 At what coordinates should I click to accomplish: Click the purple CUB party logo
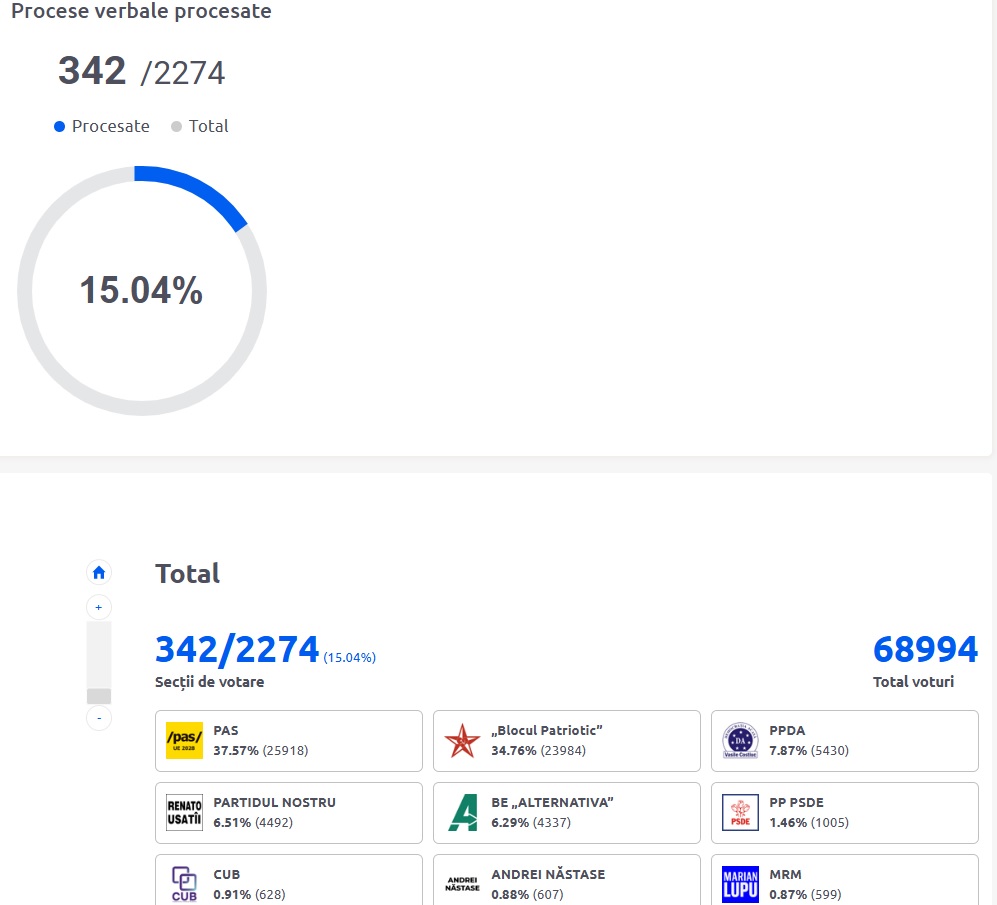coord(184,883)
